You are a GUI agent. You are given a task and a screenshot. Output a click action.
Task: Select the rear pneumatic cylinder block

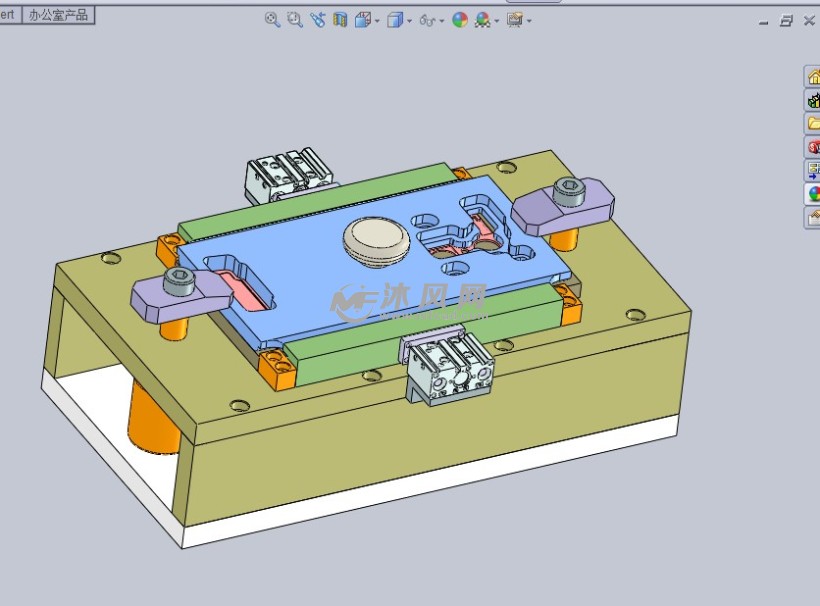[x=288, y=175]
